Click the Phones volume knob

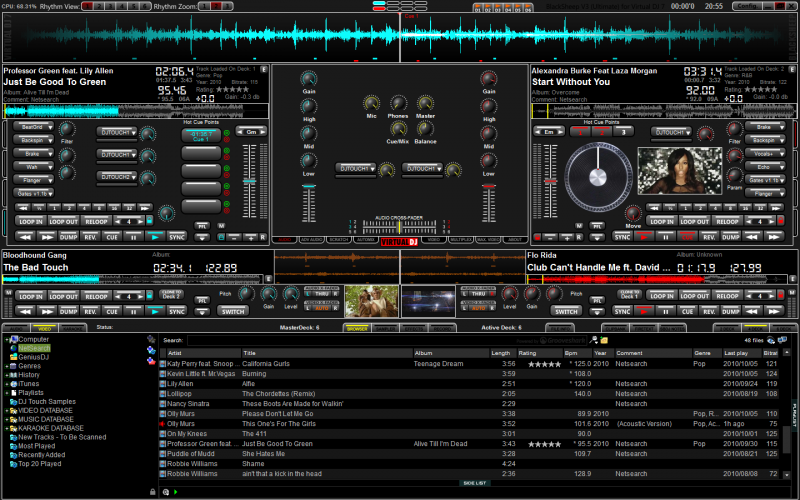click(398, 104)
